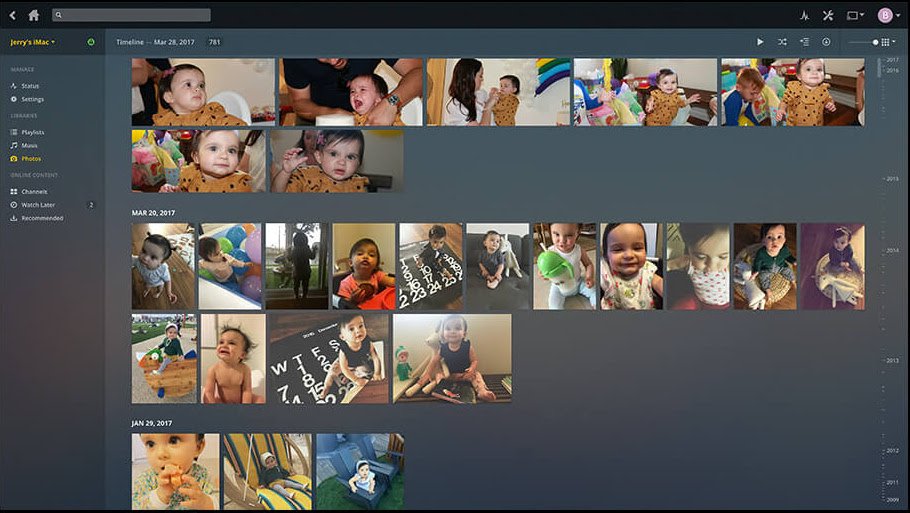Open the silhouette photo by the window
This screenshot has height=513, width=910.
(x=297, y=266)
